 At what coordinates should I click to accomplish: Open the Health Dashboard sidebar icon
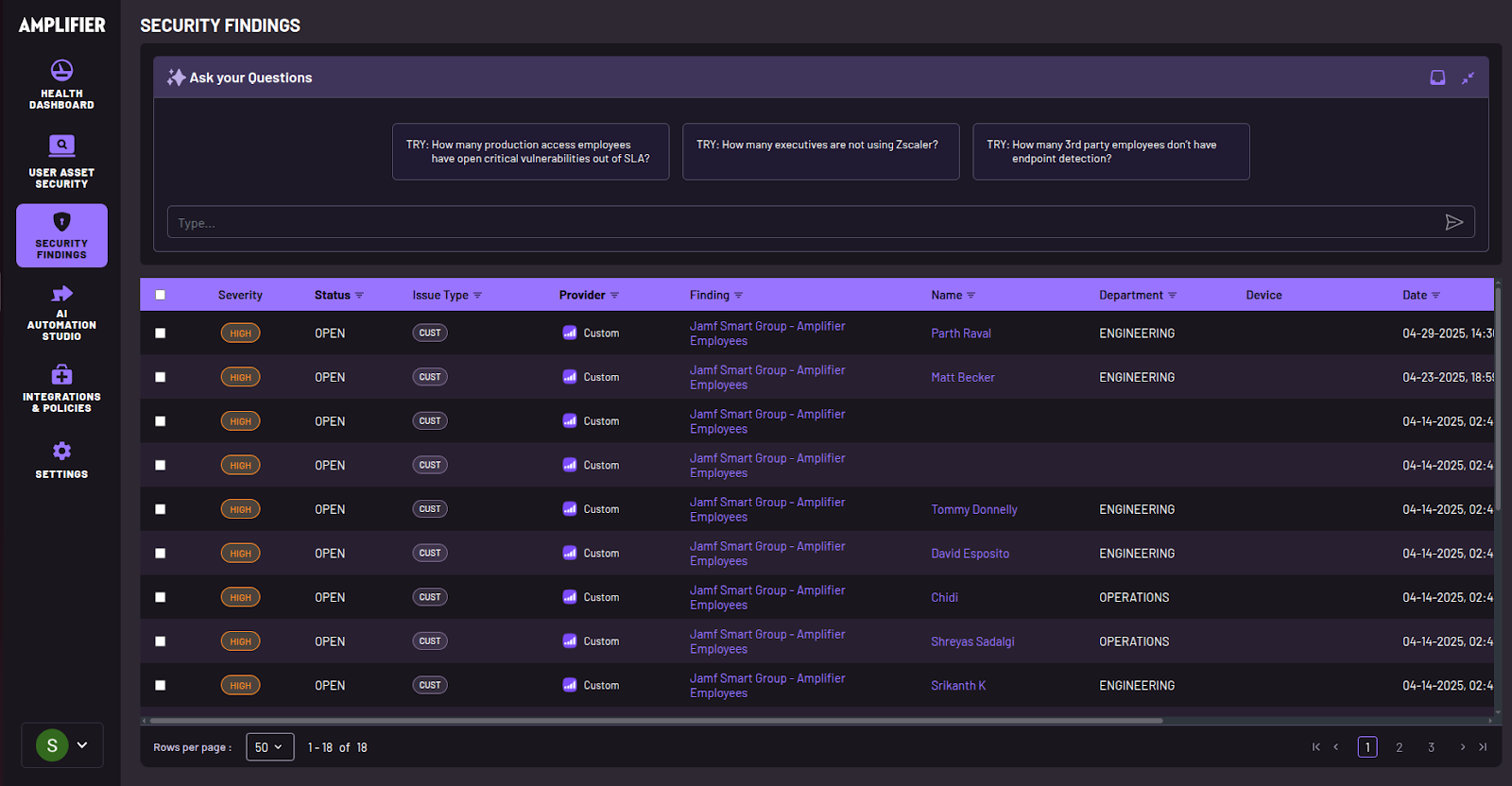(61, 71)
